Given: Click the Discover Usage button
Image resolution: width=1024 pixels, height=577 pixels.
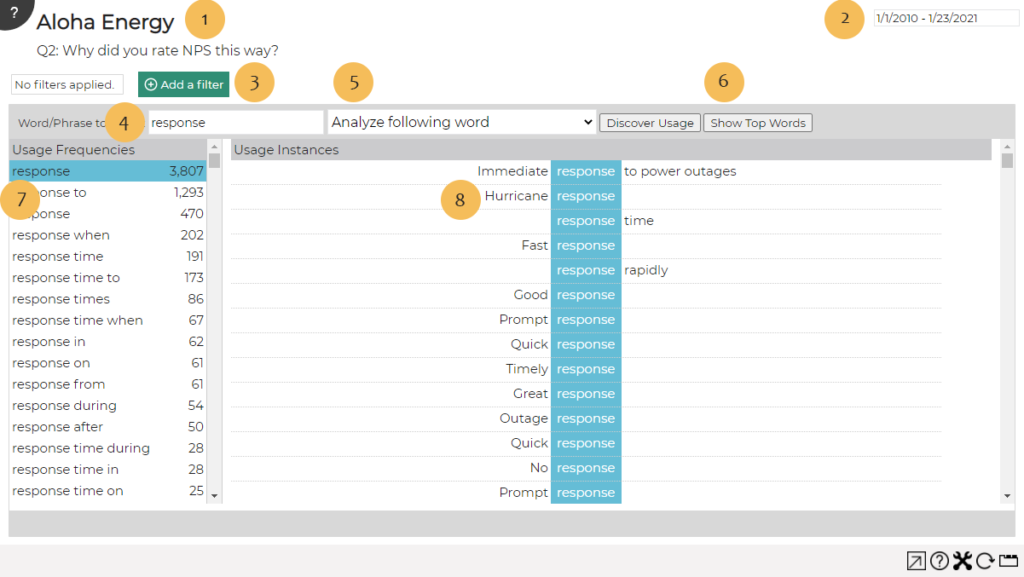Looking at the screenshot, I should [x=649, y=122].
